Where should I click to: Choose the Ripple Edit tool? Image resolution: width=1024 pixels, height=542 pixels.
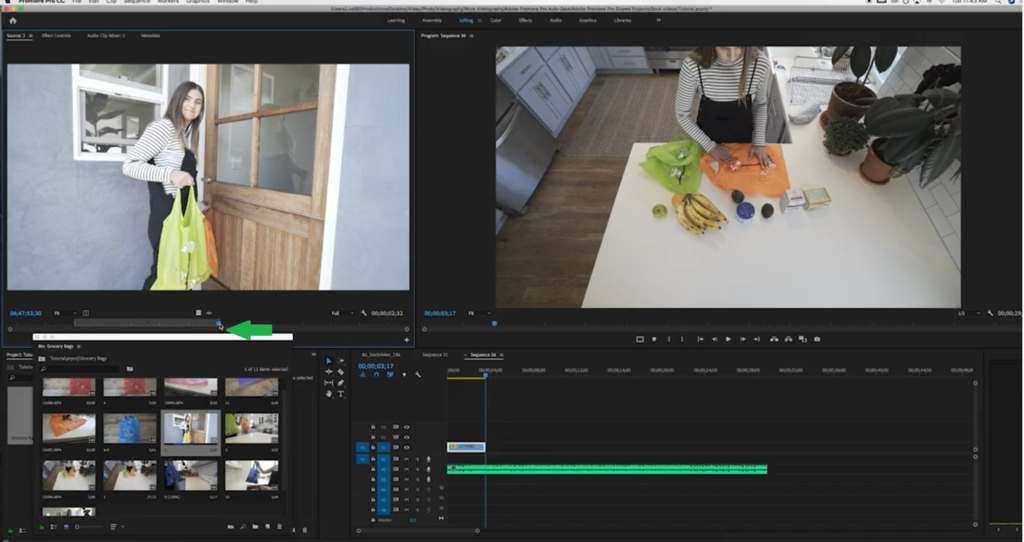click(x=328, y=372)
